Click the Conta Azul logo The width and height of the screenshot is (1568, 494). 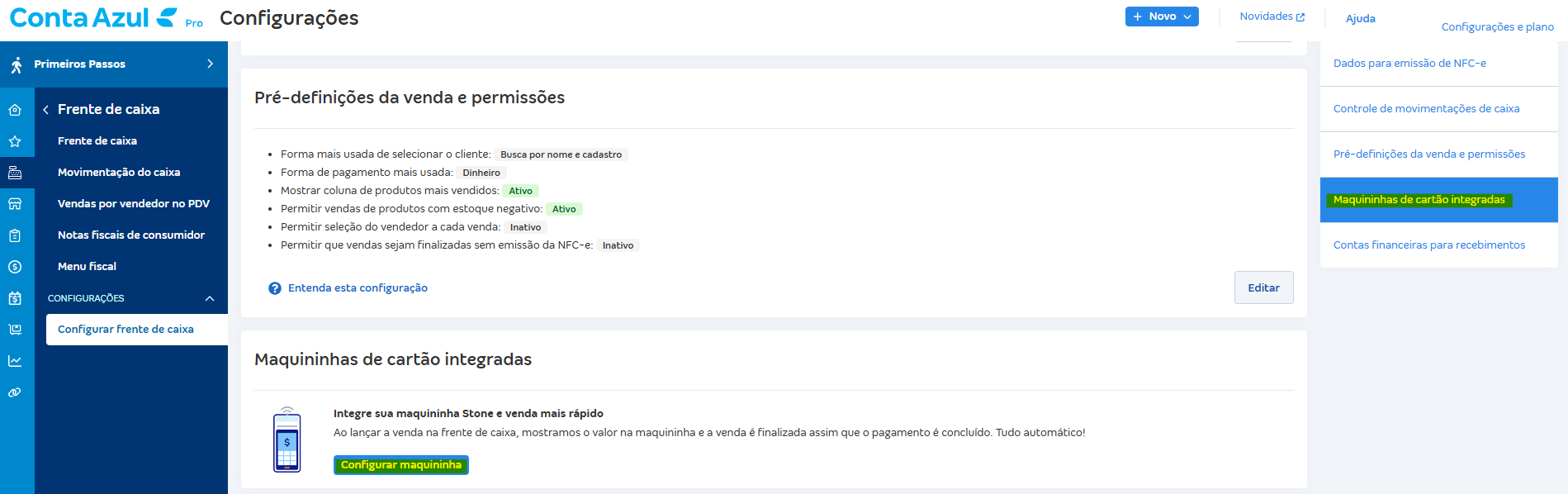click(93, 17)
